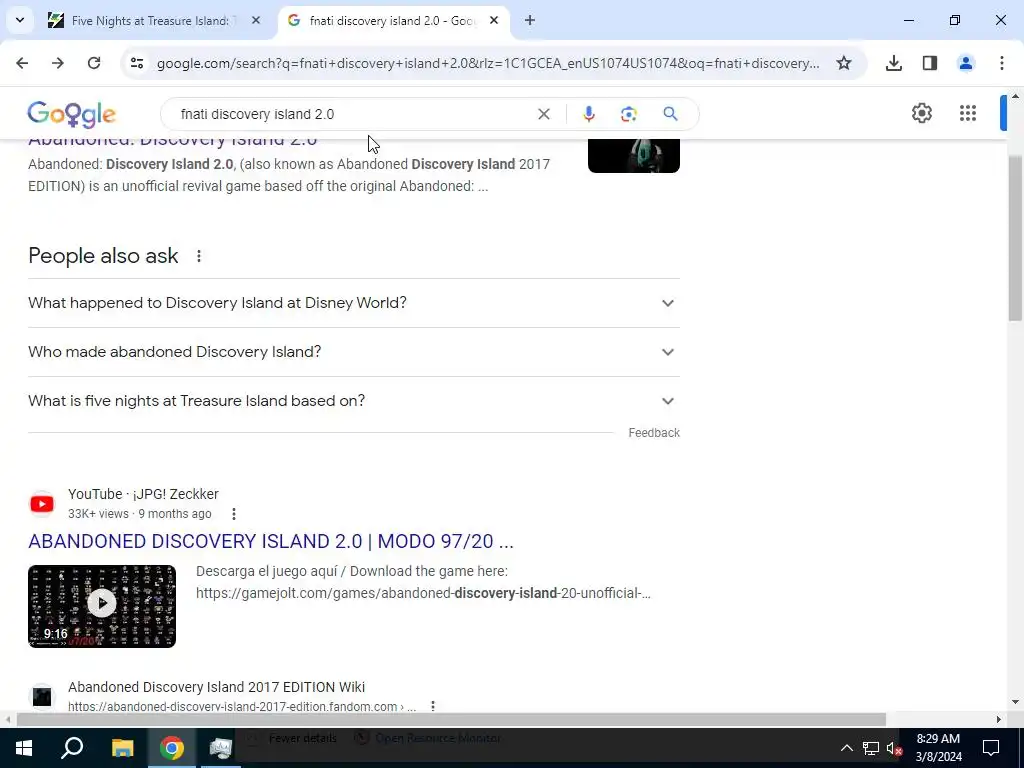Go forward to the next page
This screenshot has height=768, width=1024.
58,63
